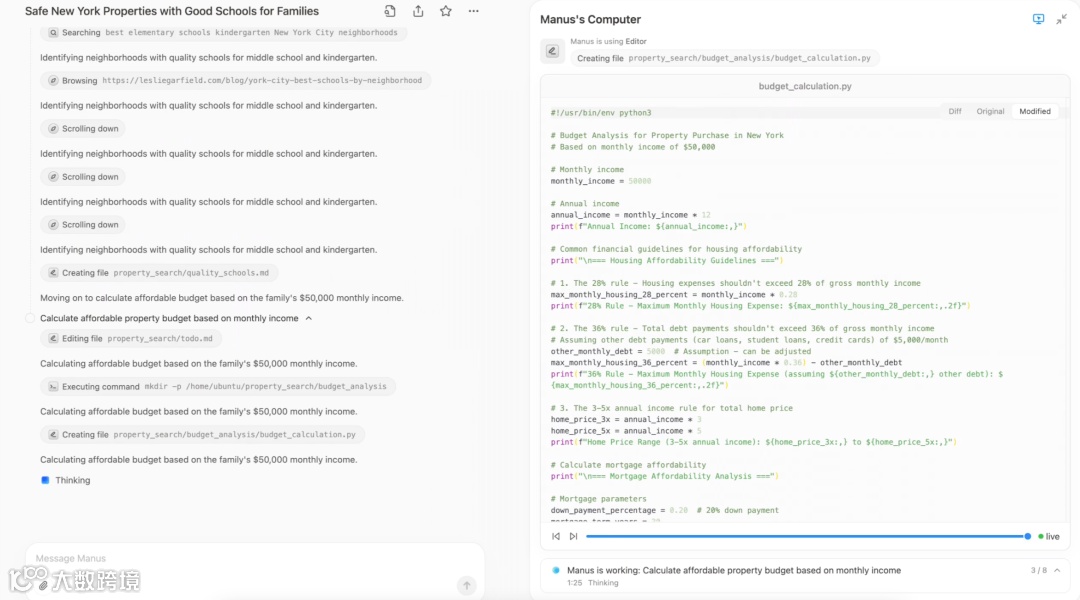Select the Modified view tab
Screen dimensions: 1080x600
(1035, 111)
